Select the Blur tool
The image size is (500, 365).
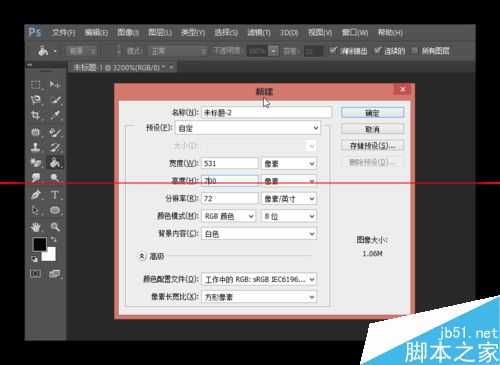(36, 177)
